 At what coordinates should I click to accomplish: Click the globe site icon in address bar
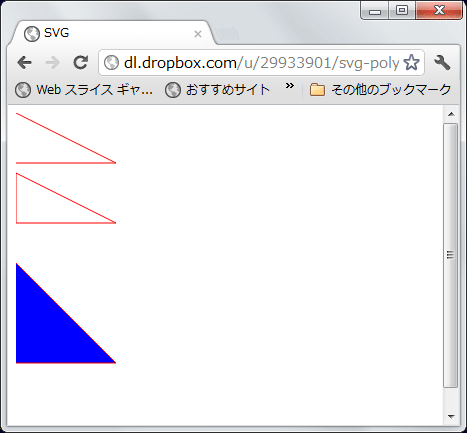[111, 63]
